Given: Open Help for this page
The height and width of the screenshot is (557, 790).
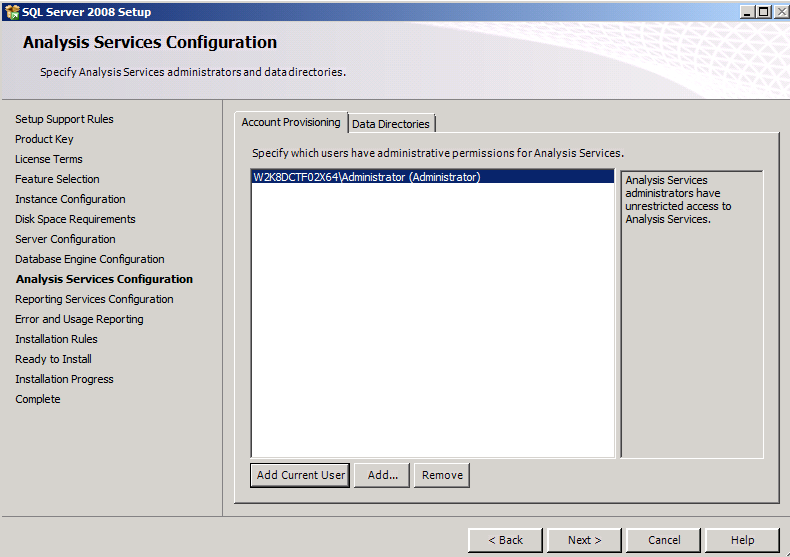Looking at the screenshot, I should pos(743,540).
